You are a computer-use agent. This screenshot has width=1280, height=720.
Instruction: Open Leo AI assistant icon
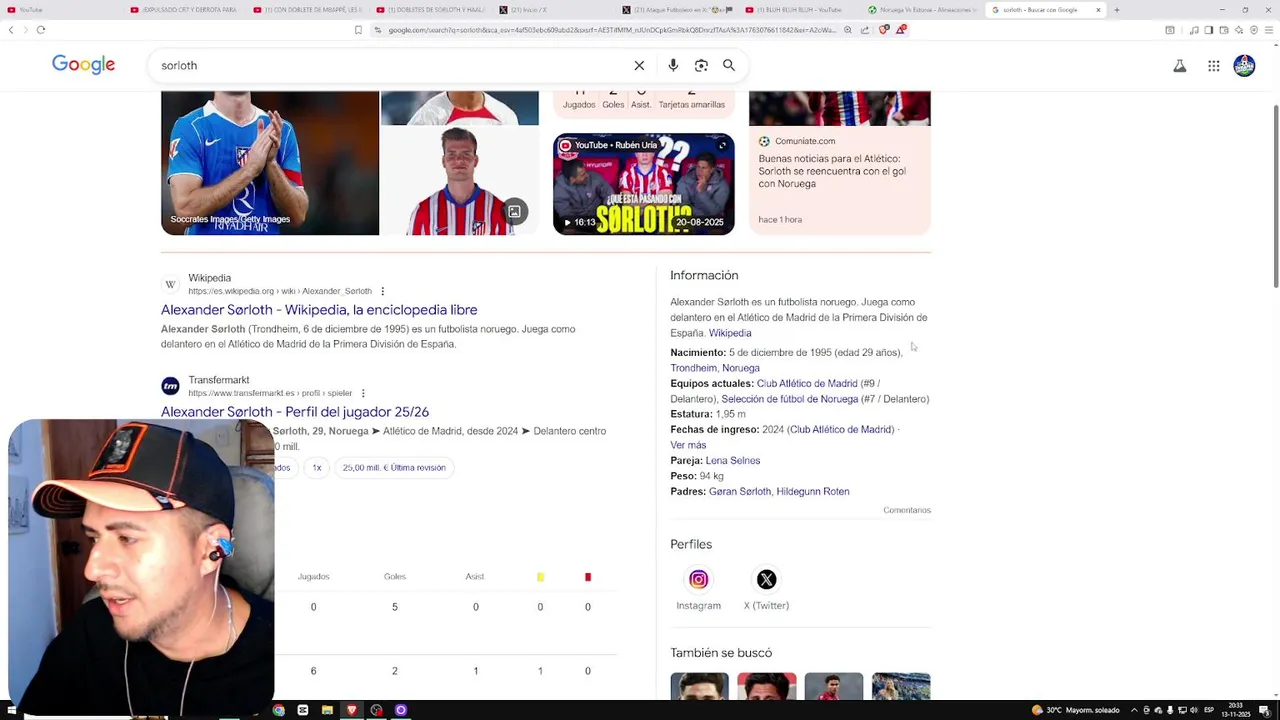(1238, 30)
